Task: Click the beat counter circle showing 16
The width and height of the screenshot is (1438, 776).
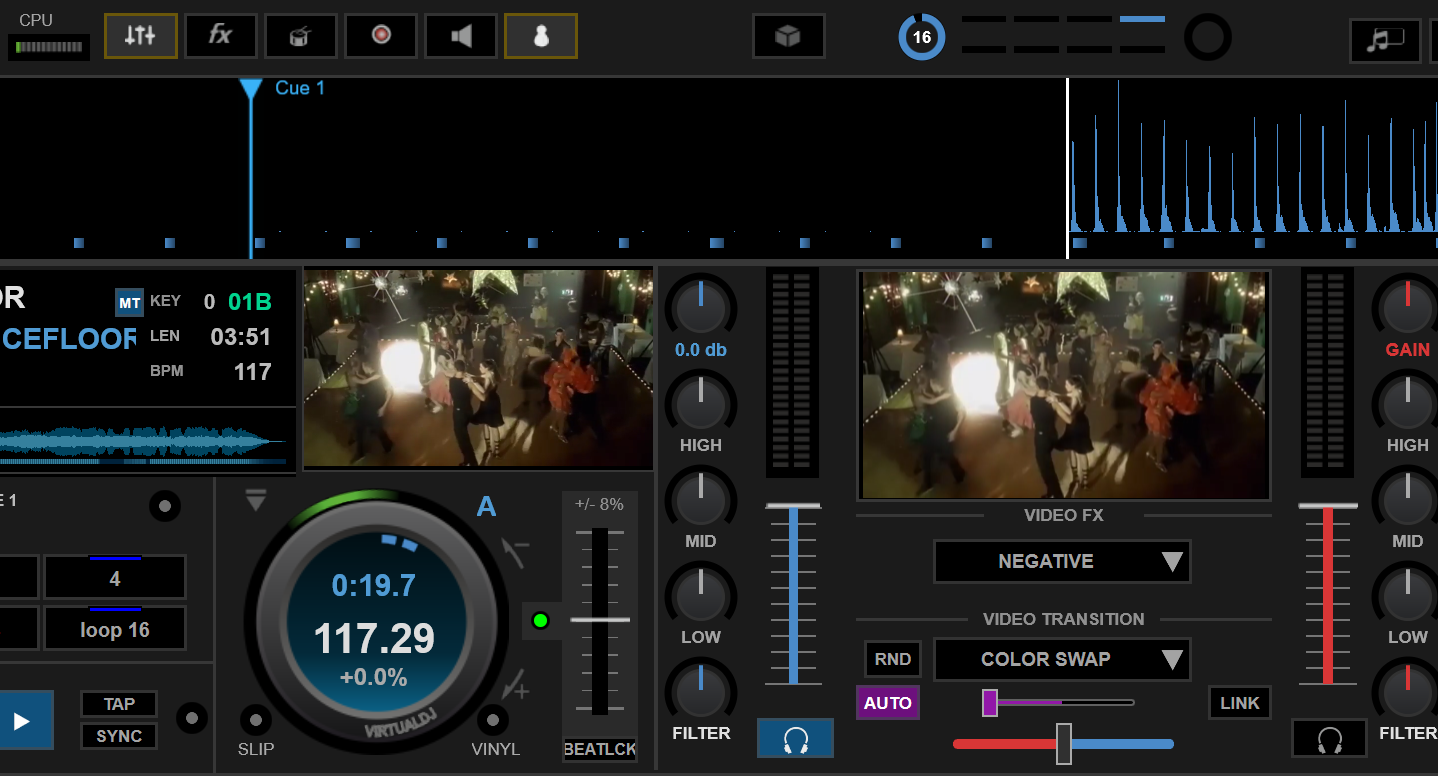Action: tap(921, 37)
